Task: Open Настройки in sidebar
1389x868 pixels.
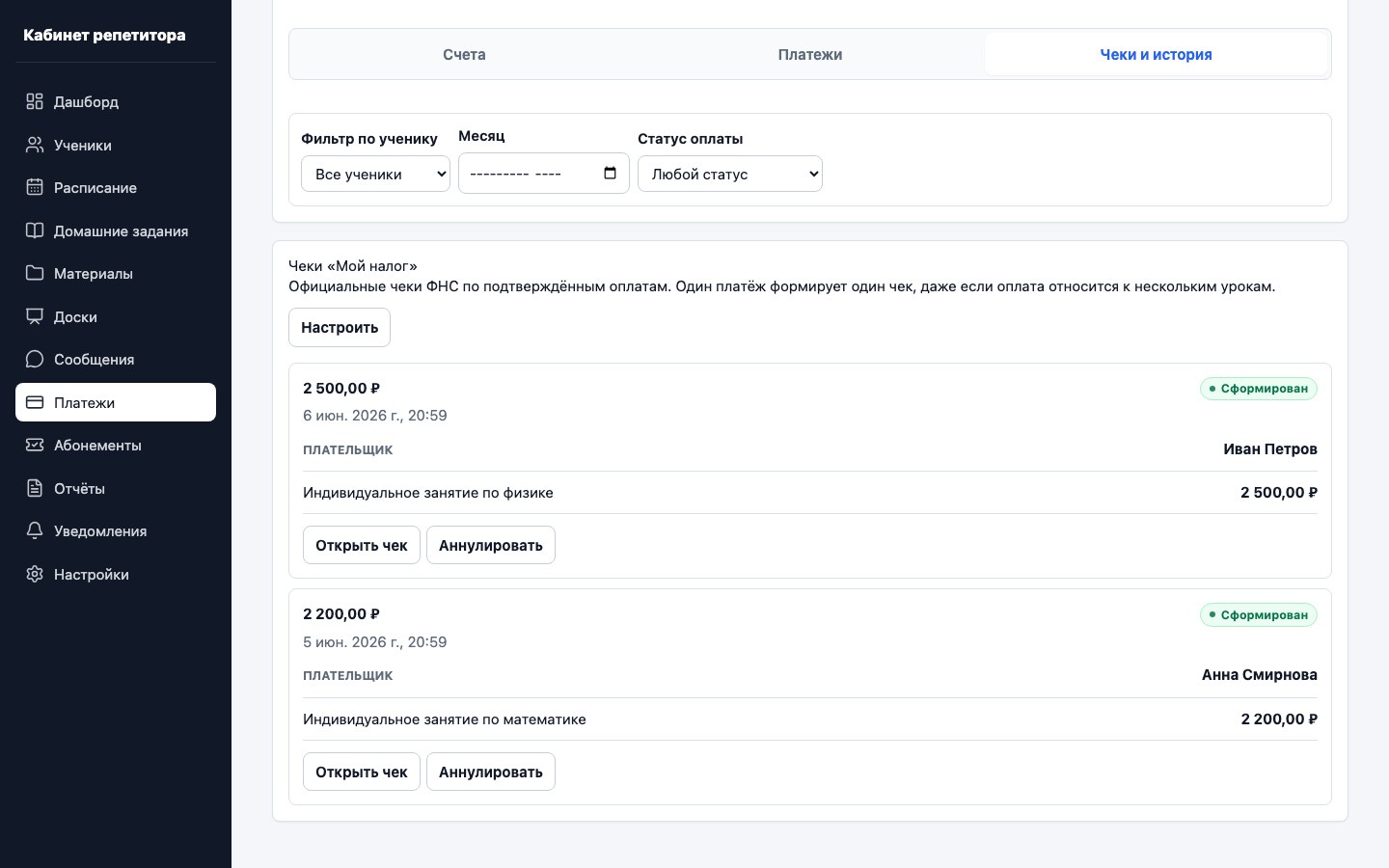Action: tap(116, 574)
